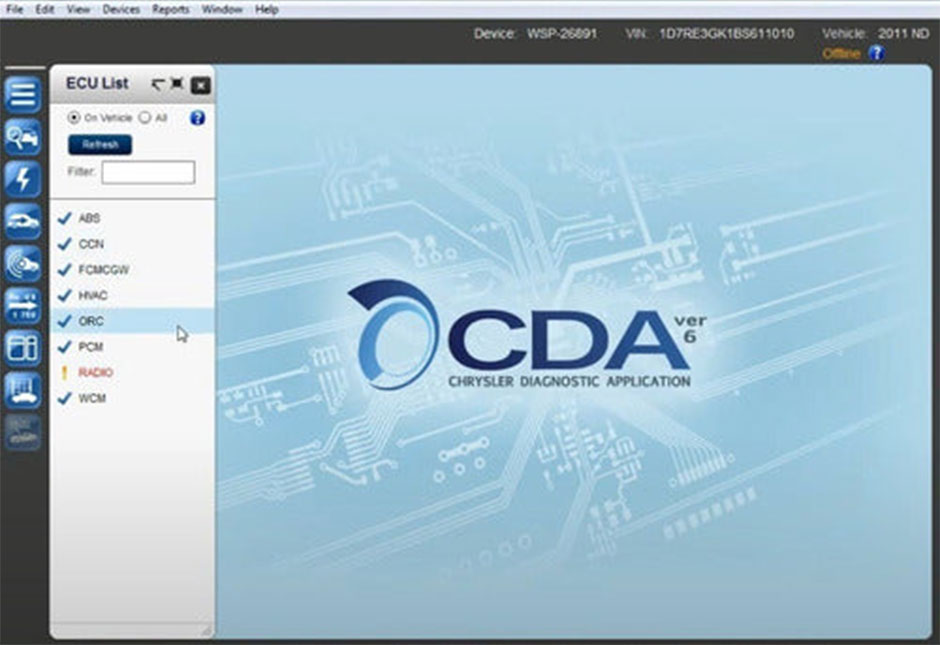Open the ECU List blue help icon
Image resolution: width=940 pixels, height=645 pixels.
click(x=197, y=117)
